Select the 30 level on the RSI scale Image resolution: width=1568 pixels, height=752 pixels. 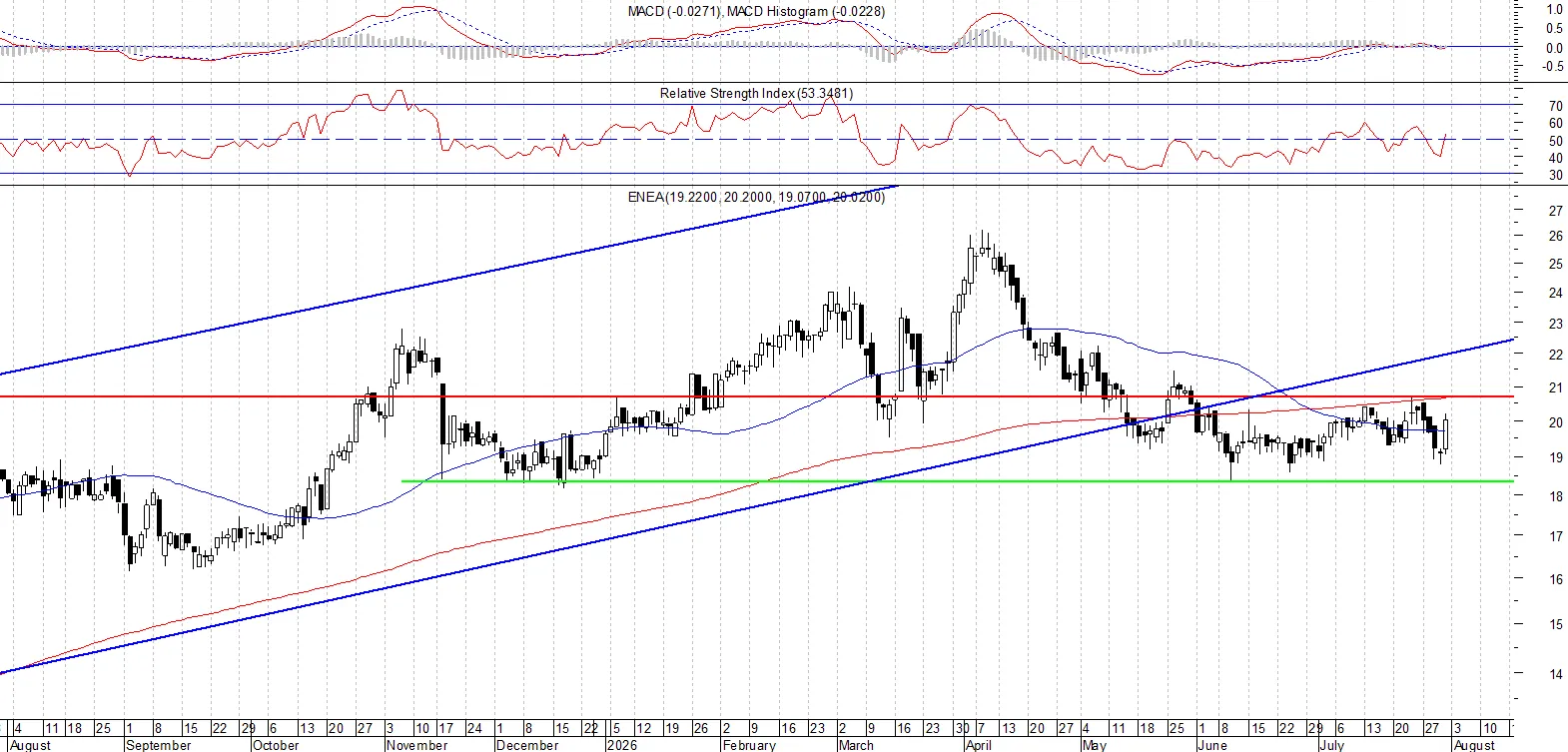pyautogui.click(x=1556, y=176)
